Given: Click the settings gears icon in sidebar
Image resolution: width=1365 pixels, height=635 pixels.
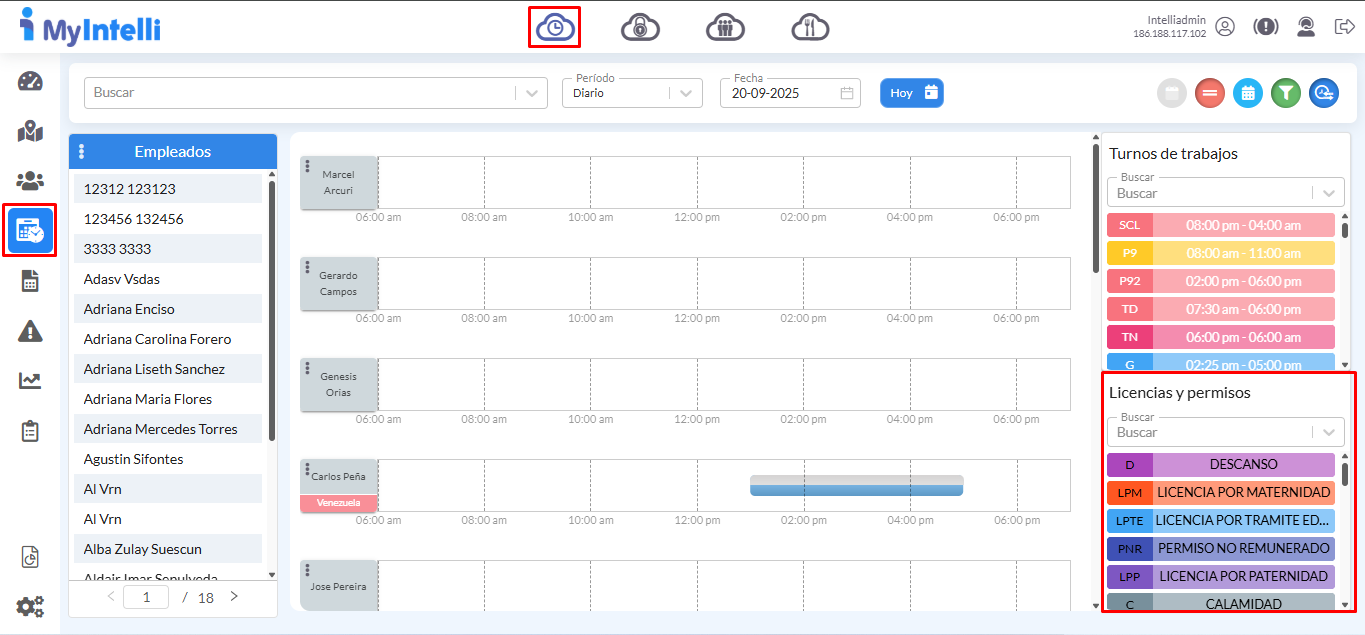Looking at the screenshot, I should click(x=30, y=606).
